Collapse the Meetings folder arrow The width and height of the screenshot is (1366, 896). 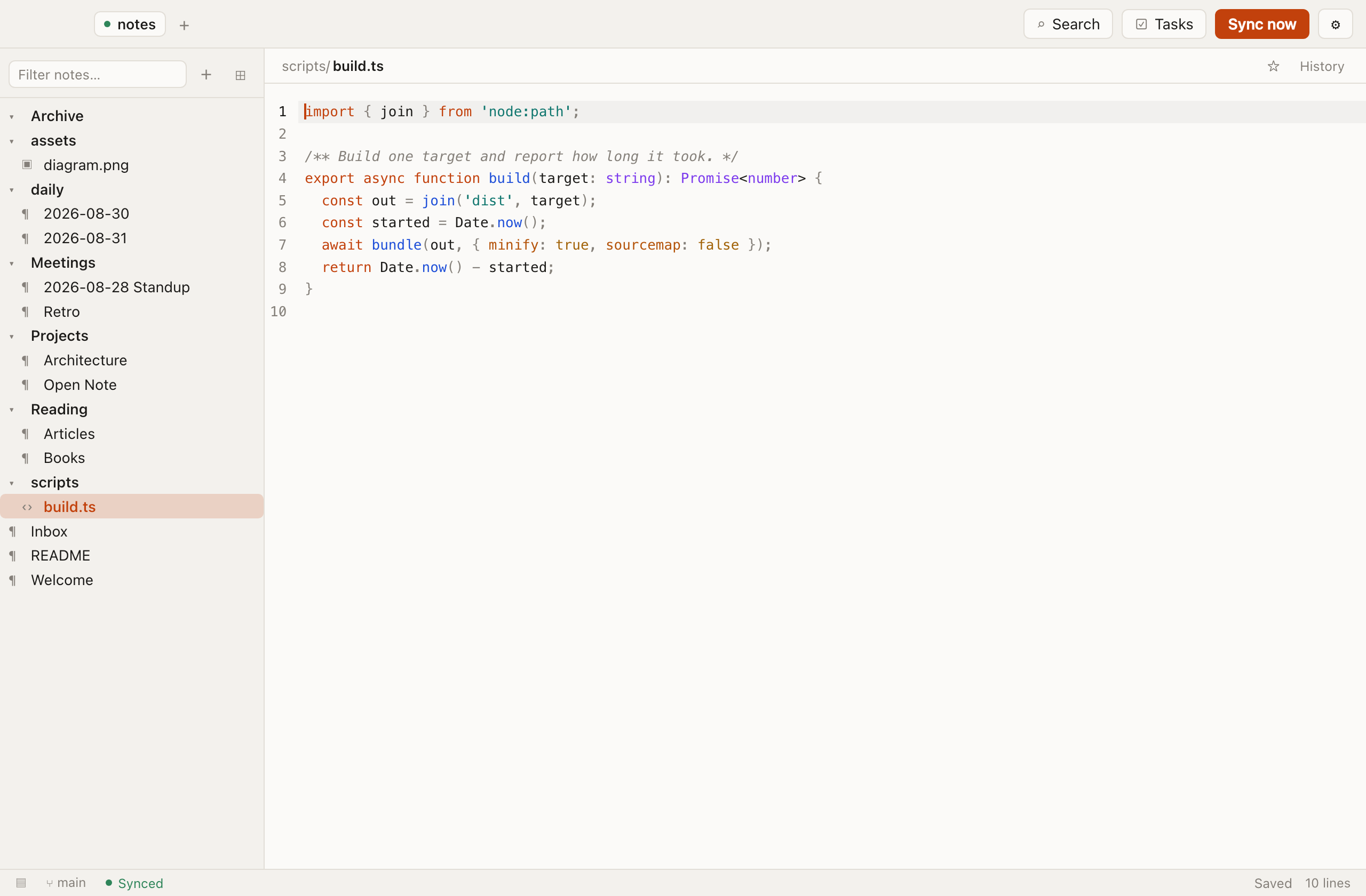pos(12,263)
